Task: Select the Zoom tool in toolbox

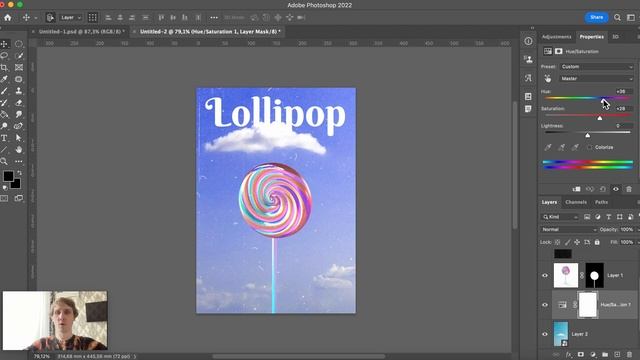Action: coord(4,162)
